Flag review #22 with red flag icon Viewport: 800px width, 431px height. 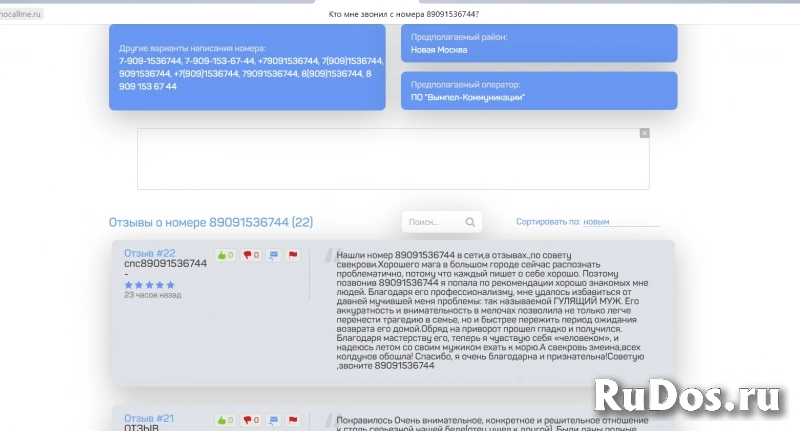(293, 255)
